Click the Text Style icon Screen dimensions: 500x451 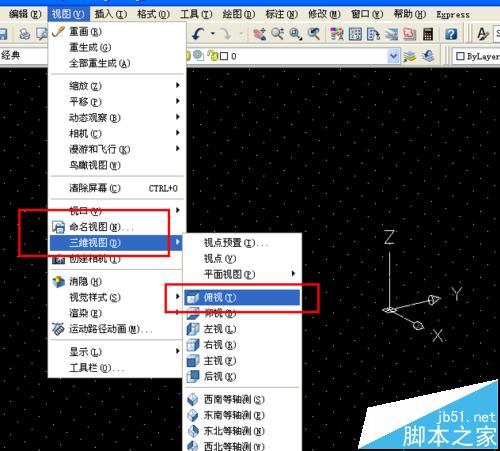pos(482,34)
